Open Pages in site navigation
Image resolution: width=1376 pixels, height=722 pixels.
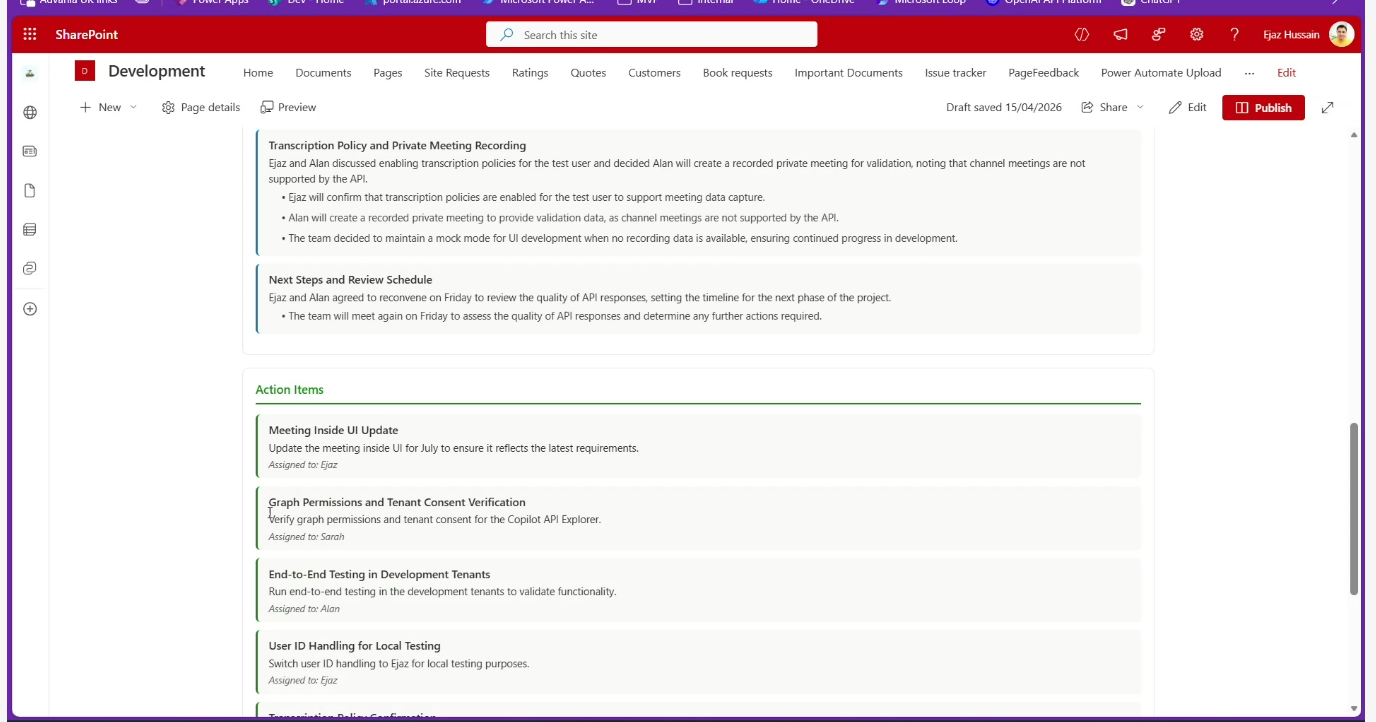point(388,73)
